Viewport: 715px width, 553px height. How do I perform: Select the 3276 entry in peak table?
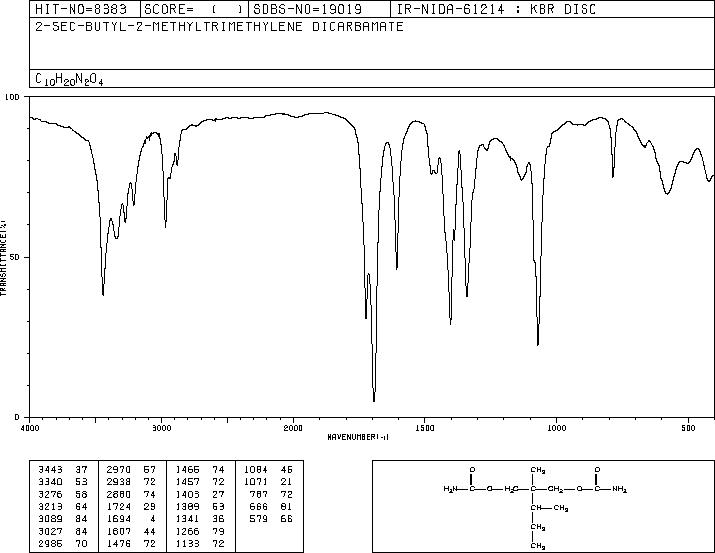coord(51,494)
